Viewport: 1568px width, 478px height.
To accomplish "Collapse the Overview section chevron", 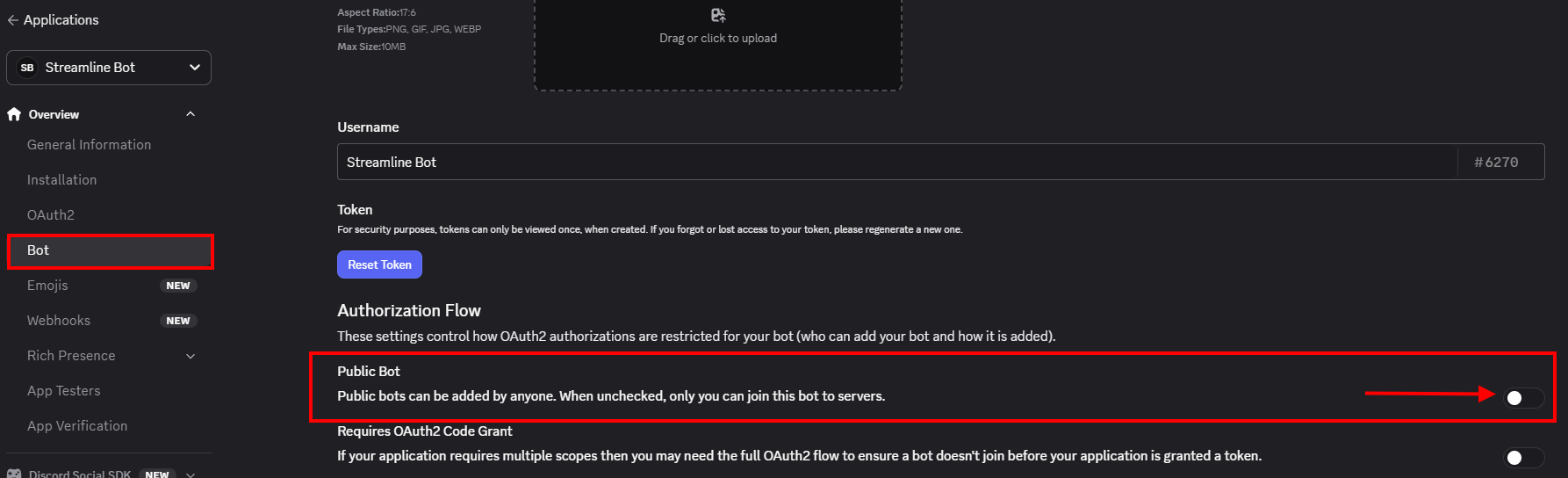I will coord(191,114).
